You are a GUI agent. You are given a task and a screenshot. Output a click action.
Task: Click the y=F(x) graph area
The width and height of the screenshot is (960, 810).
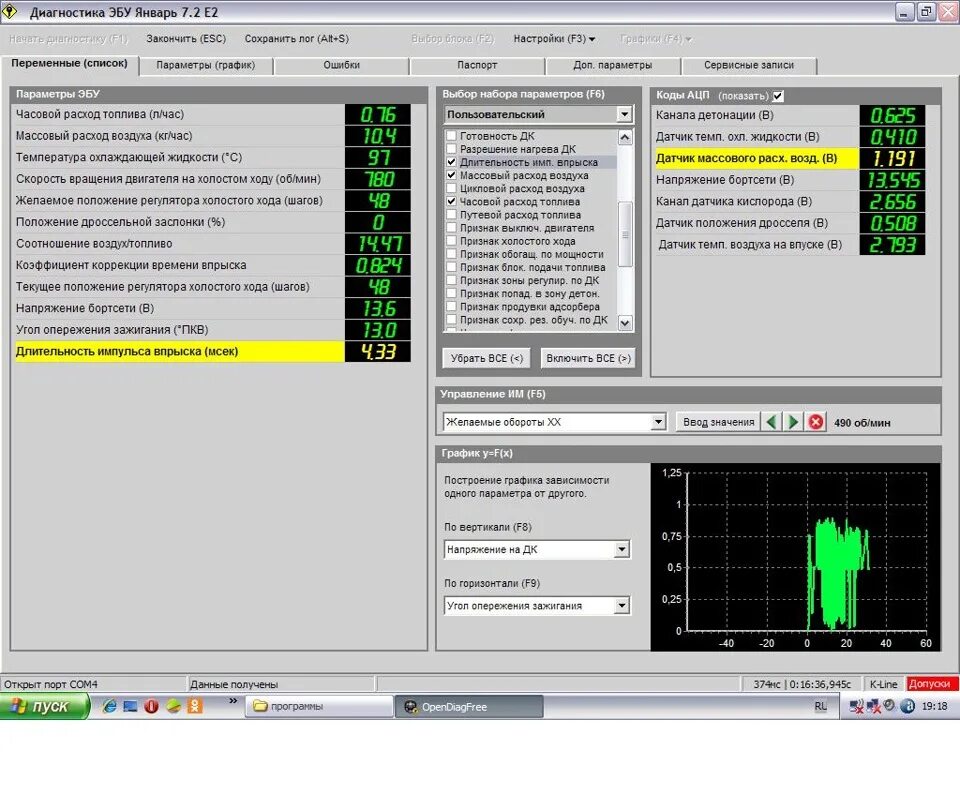coord(795,557)
